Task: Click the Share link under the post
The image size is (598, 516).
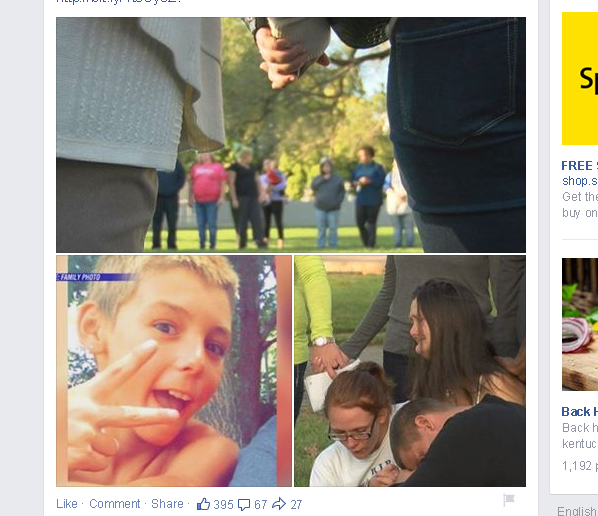Action: 167,504
